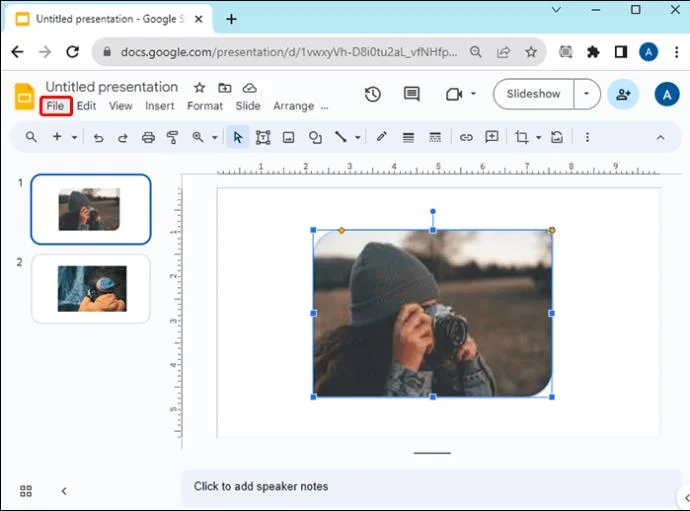This screenshot has width=690, height=511.
Task: Select the second slide thumbnail
Action: click(91, 288)
